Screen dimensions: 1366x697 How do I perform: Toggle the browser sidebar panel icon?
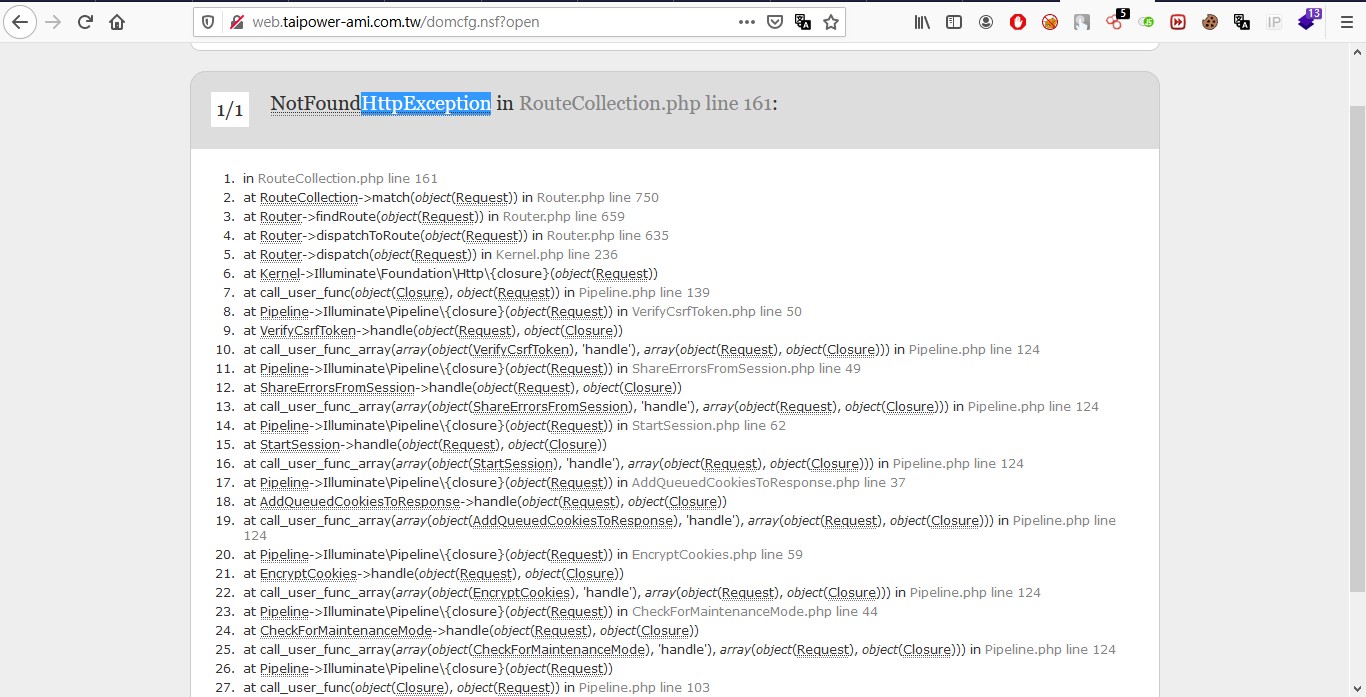click(x=954, y=22)
